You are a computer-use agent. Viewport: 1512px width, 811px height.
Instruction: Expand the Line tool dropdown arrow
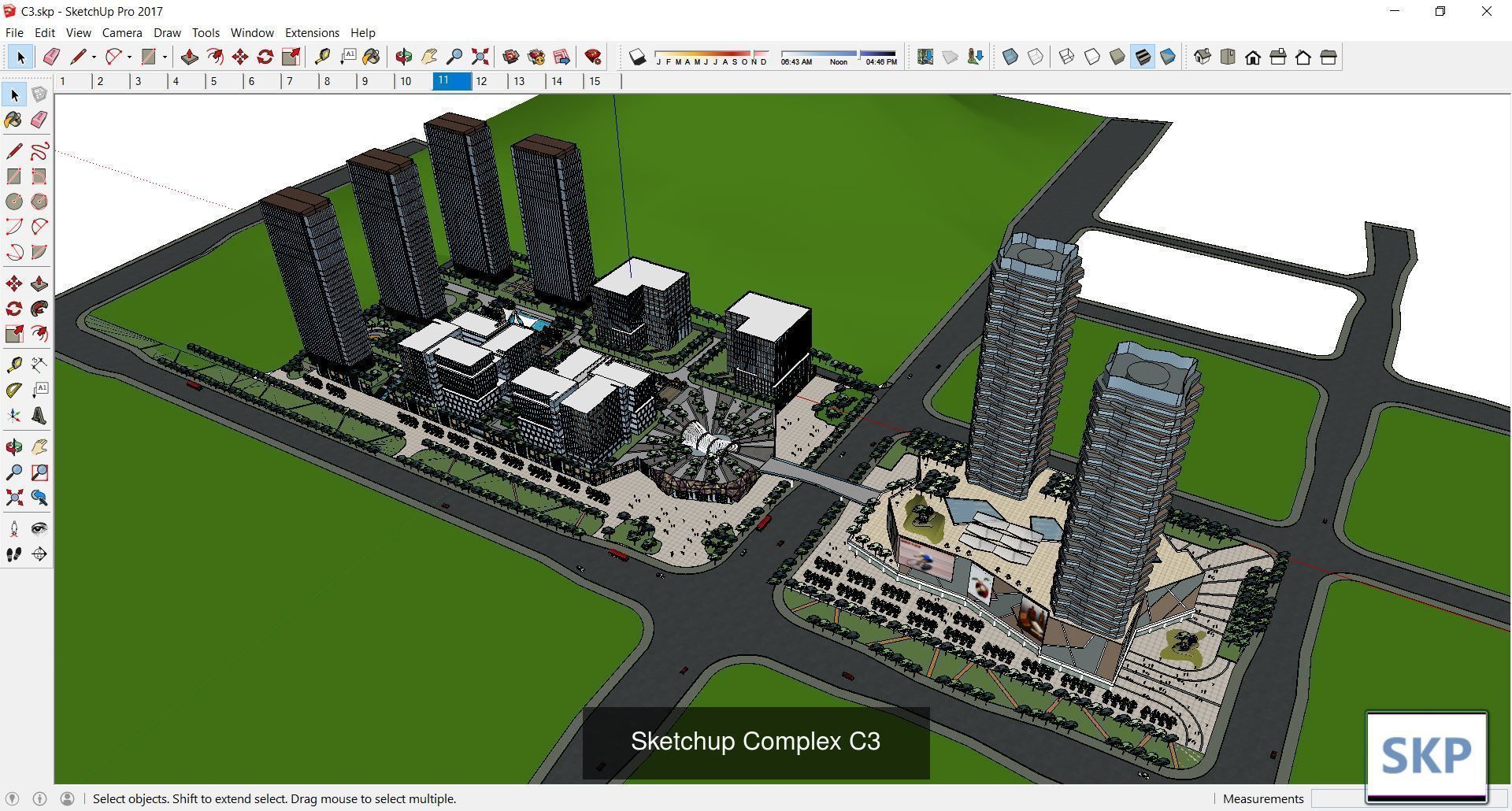pos(94,57)
